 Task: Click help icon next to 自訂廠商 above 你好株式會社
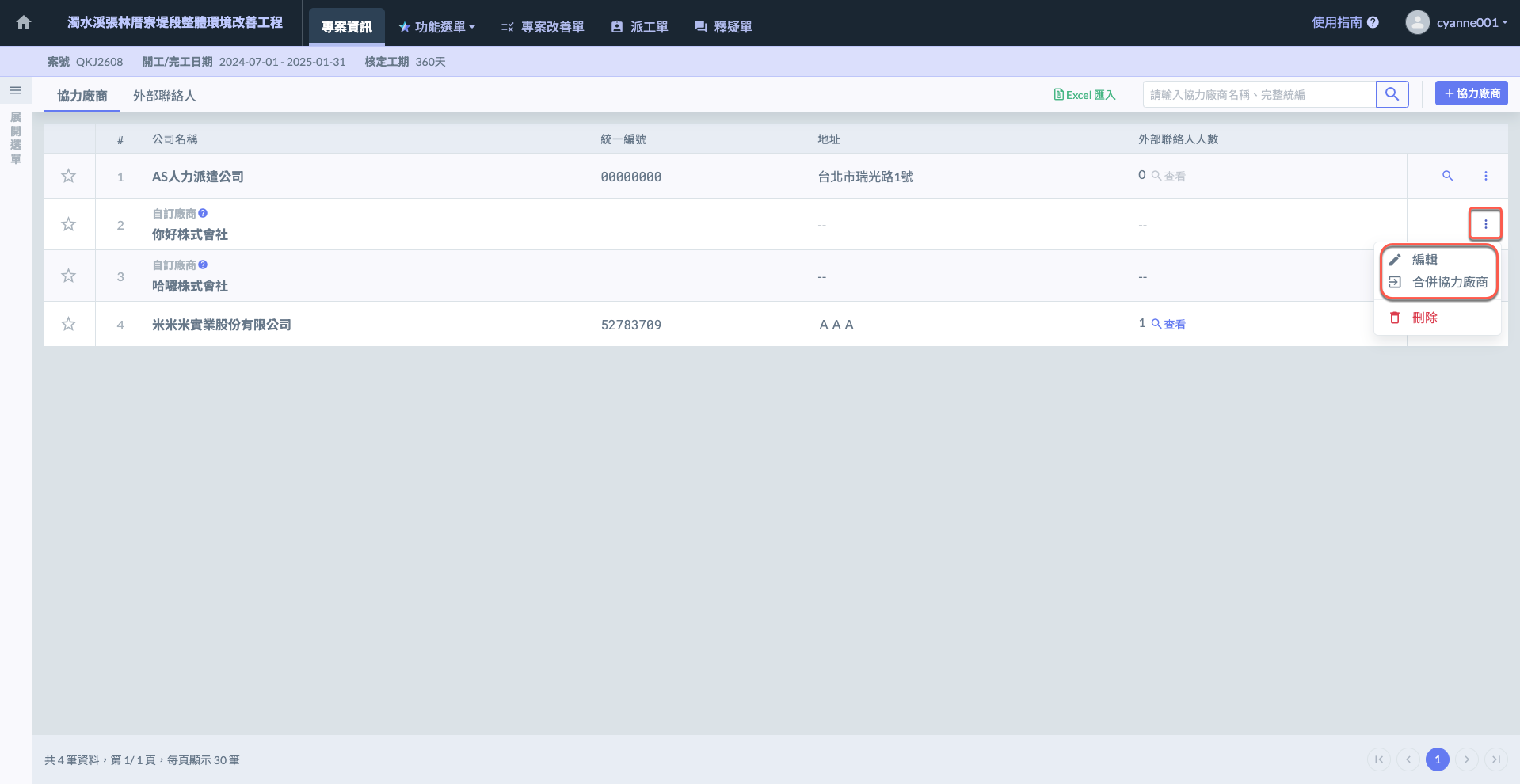[203, 213]
